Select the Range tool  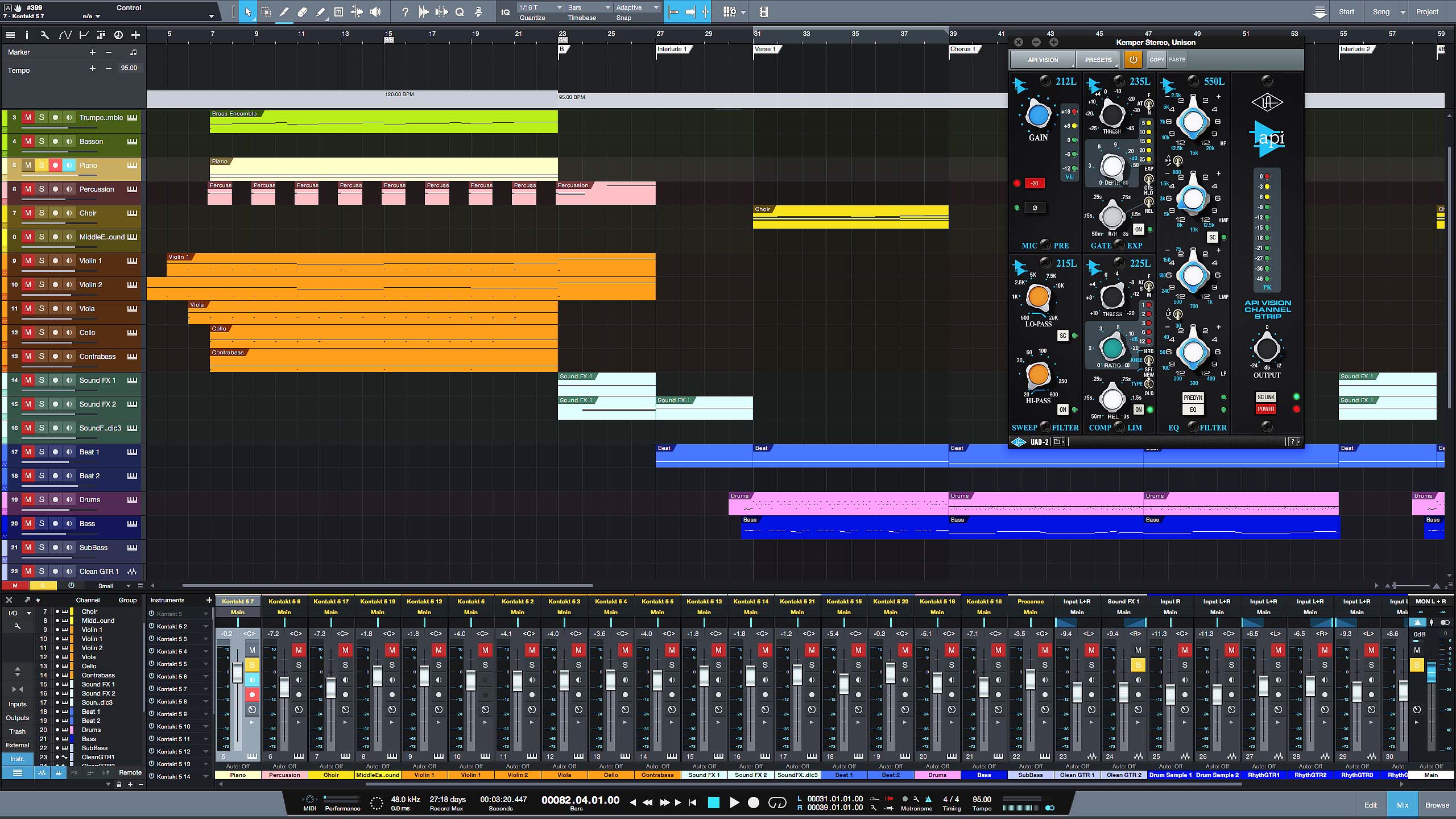pos(266,12)
